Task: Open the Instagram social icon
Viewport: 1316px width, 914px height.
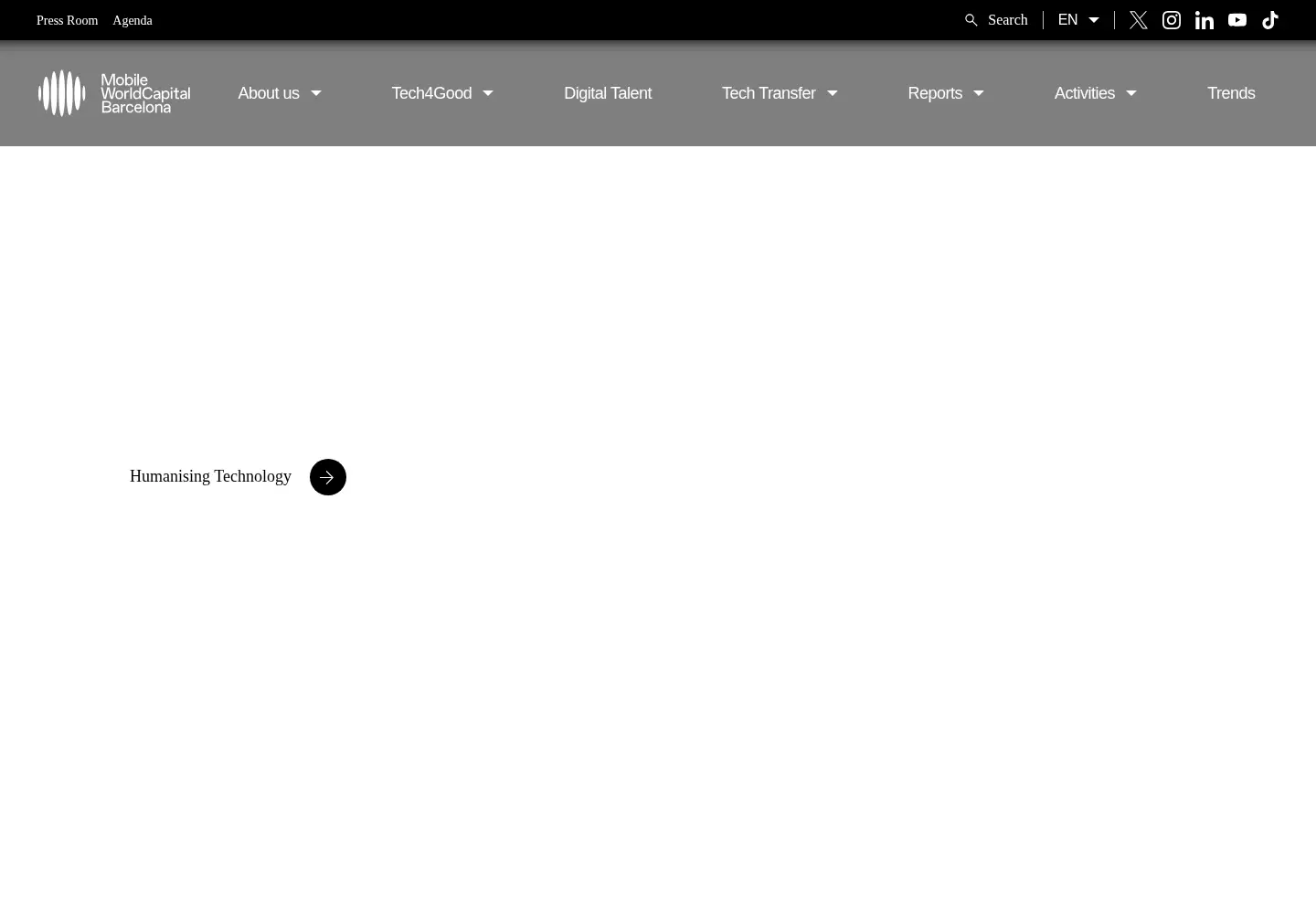Action: pyautogui.click(x=1171, y=20)
